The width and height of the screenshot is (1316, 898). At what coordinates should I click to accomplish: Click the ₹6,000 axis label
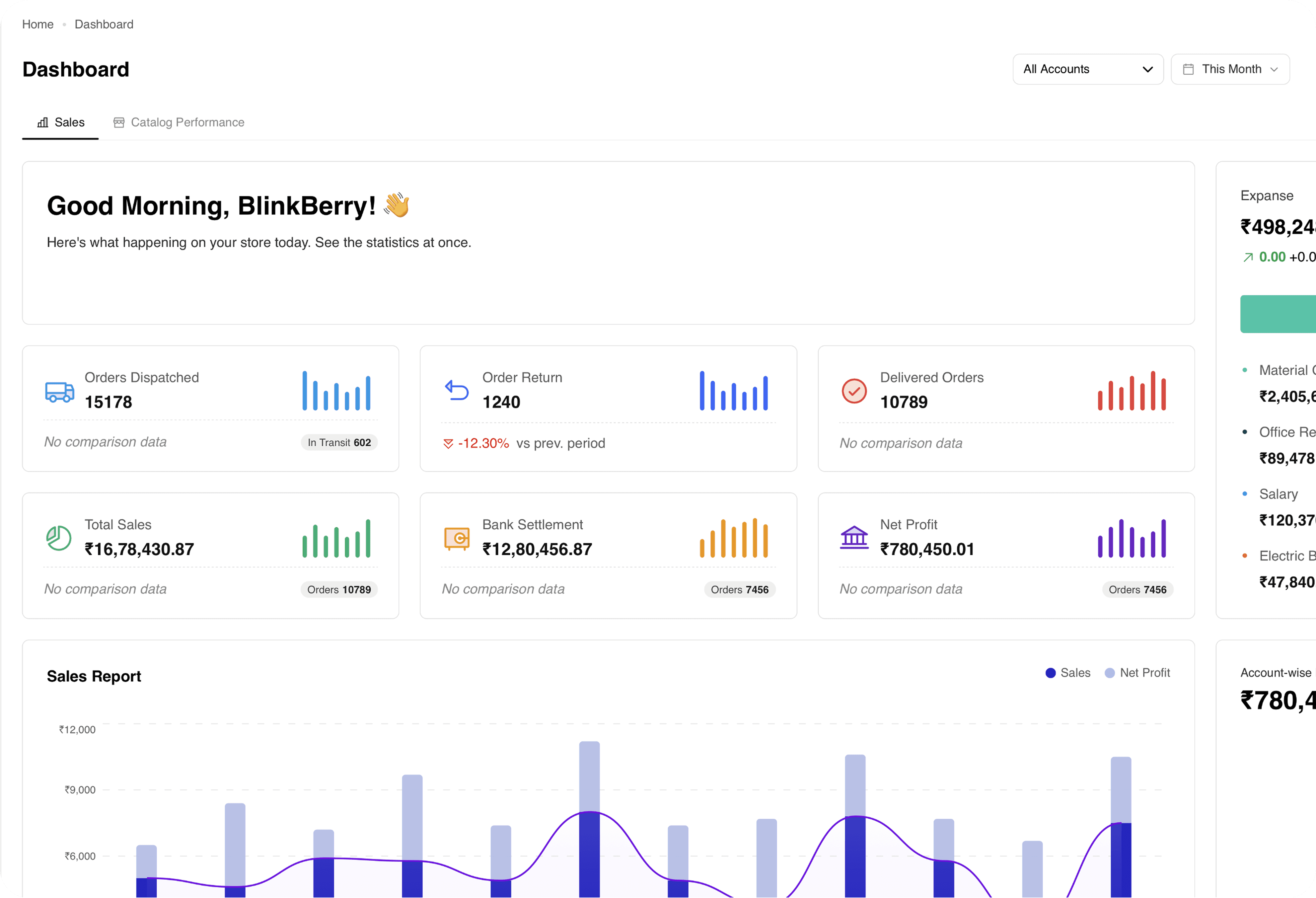[x=80, y=856]
